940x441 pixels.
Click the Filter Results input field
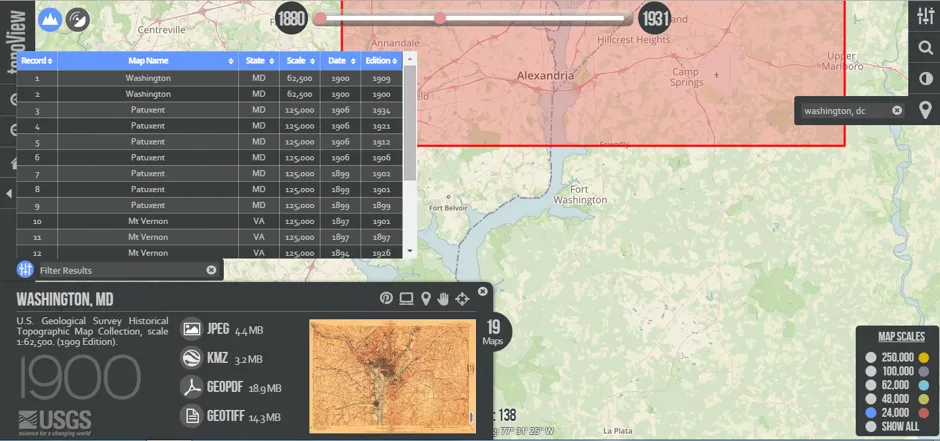pyautogui.click(x=120, y=270)
